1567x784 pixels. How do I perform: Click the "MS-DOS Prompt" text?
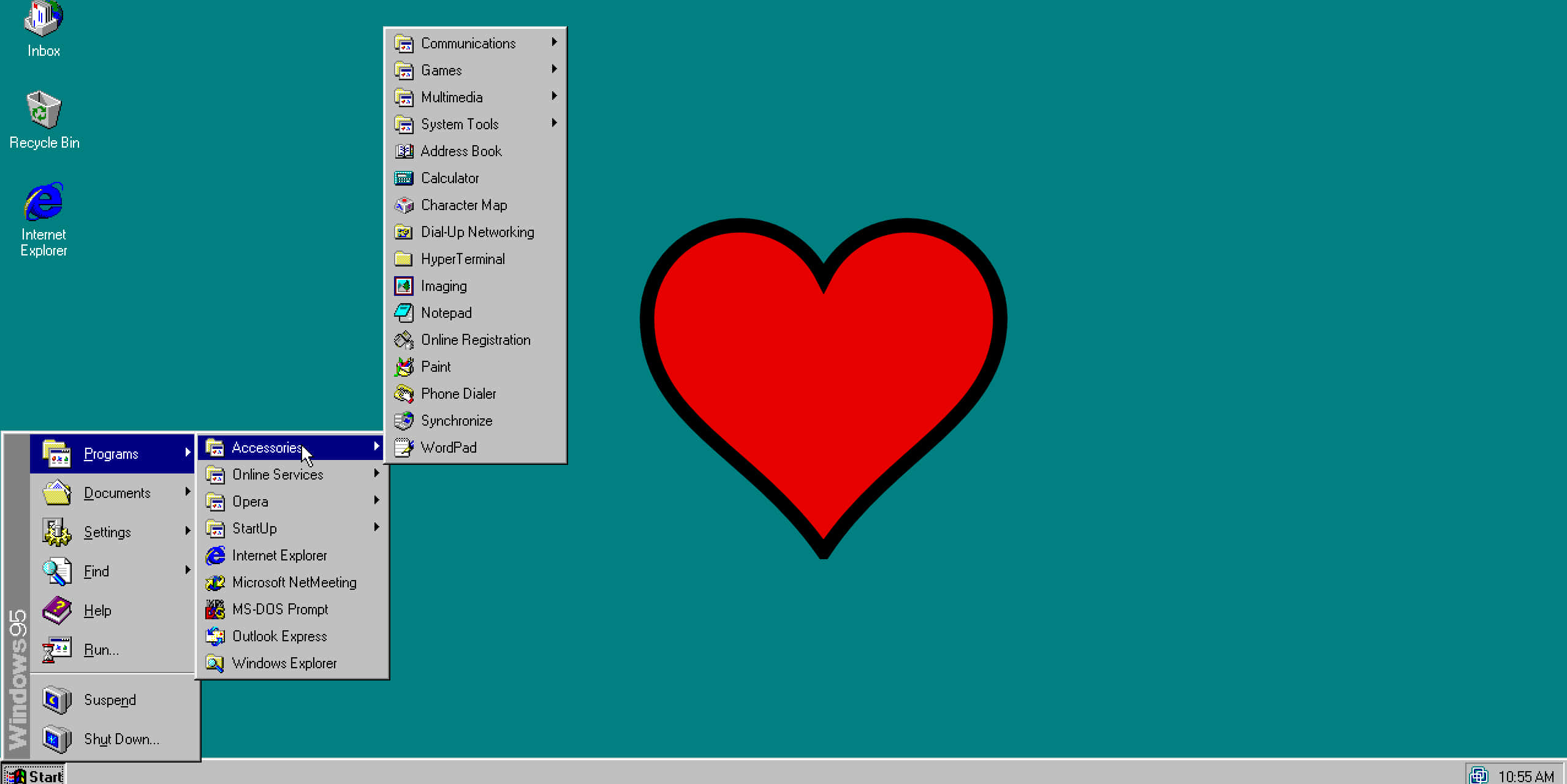(280, 609)
